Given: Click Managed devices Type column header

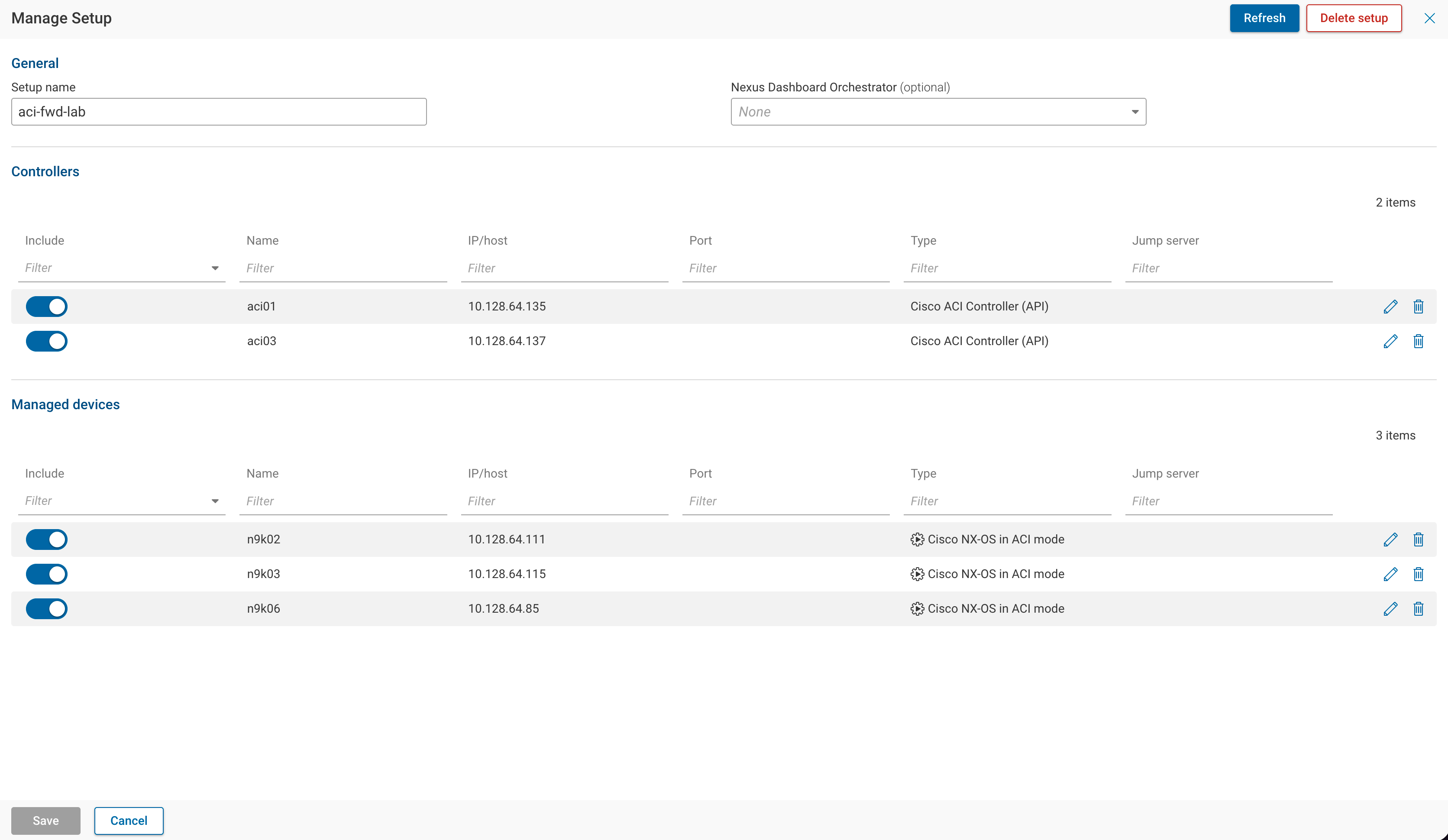Looking at the screenshot, I should (923, 473).
